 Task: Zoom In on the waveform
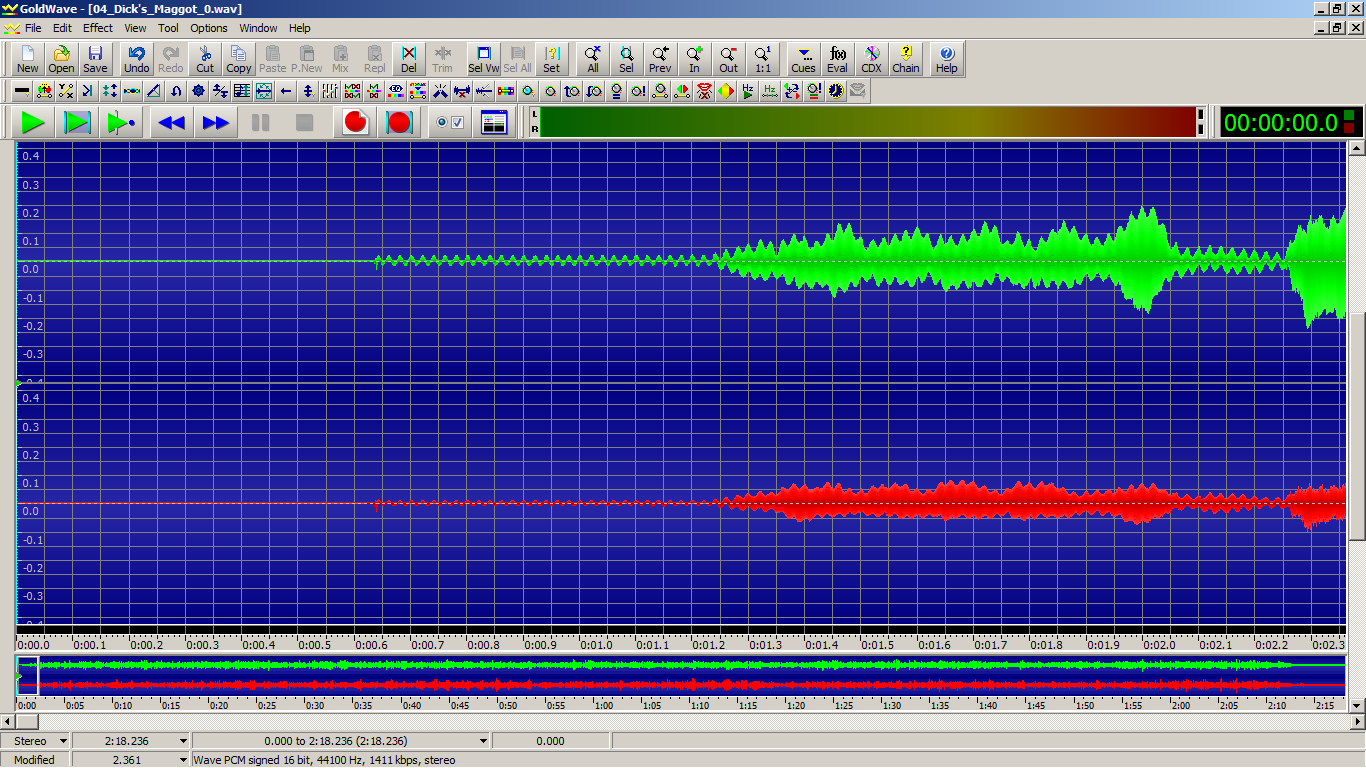694,59
